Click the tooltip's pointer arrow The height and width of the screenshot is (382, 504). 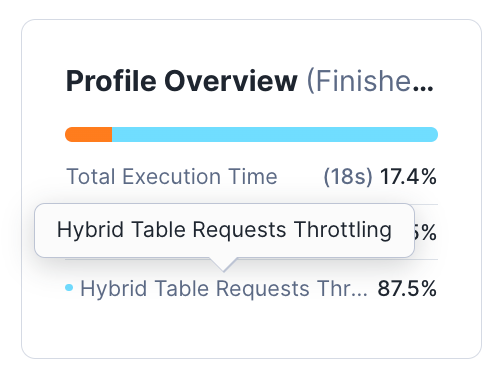coord(223,264)
